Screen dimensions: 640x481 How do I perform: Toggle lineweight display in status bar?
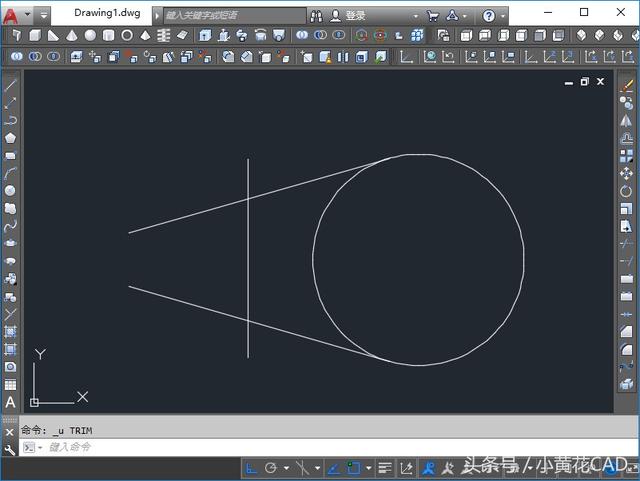(385, 467)
